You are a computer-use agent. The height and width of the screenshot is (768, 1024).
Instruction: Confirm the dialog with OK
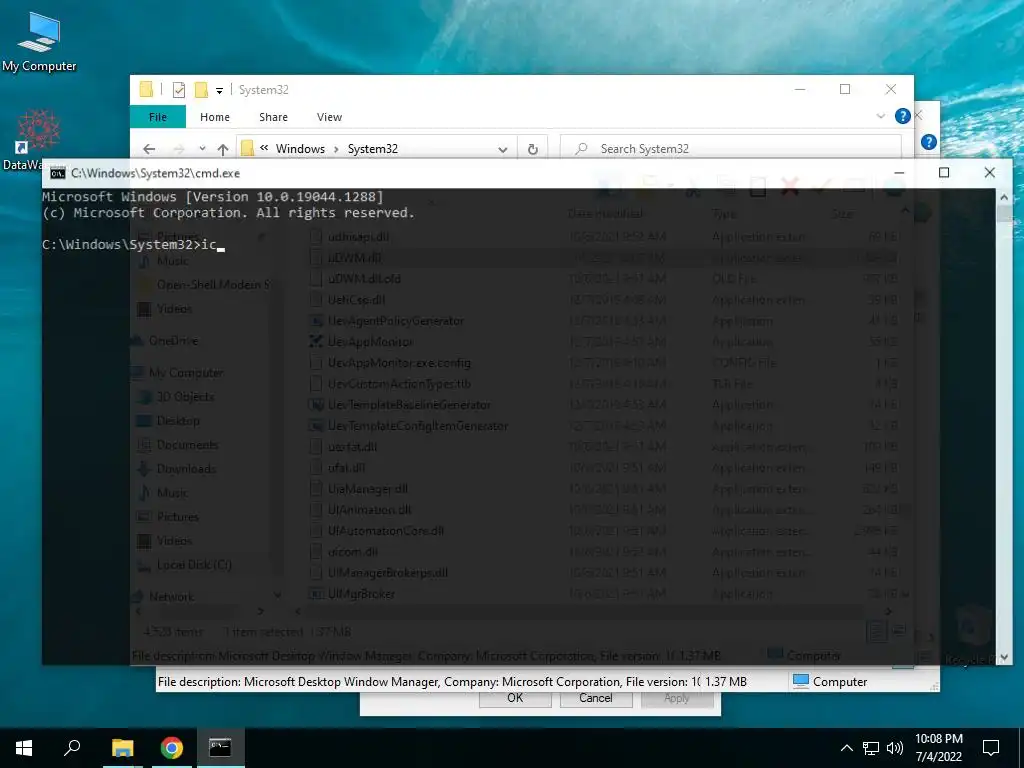(515, 698)
